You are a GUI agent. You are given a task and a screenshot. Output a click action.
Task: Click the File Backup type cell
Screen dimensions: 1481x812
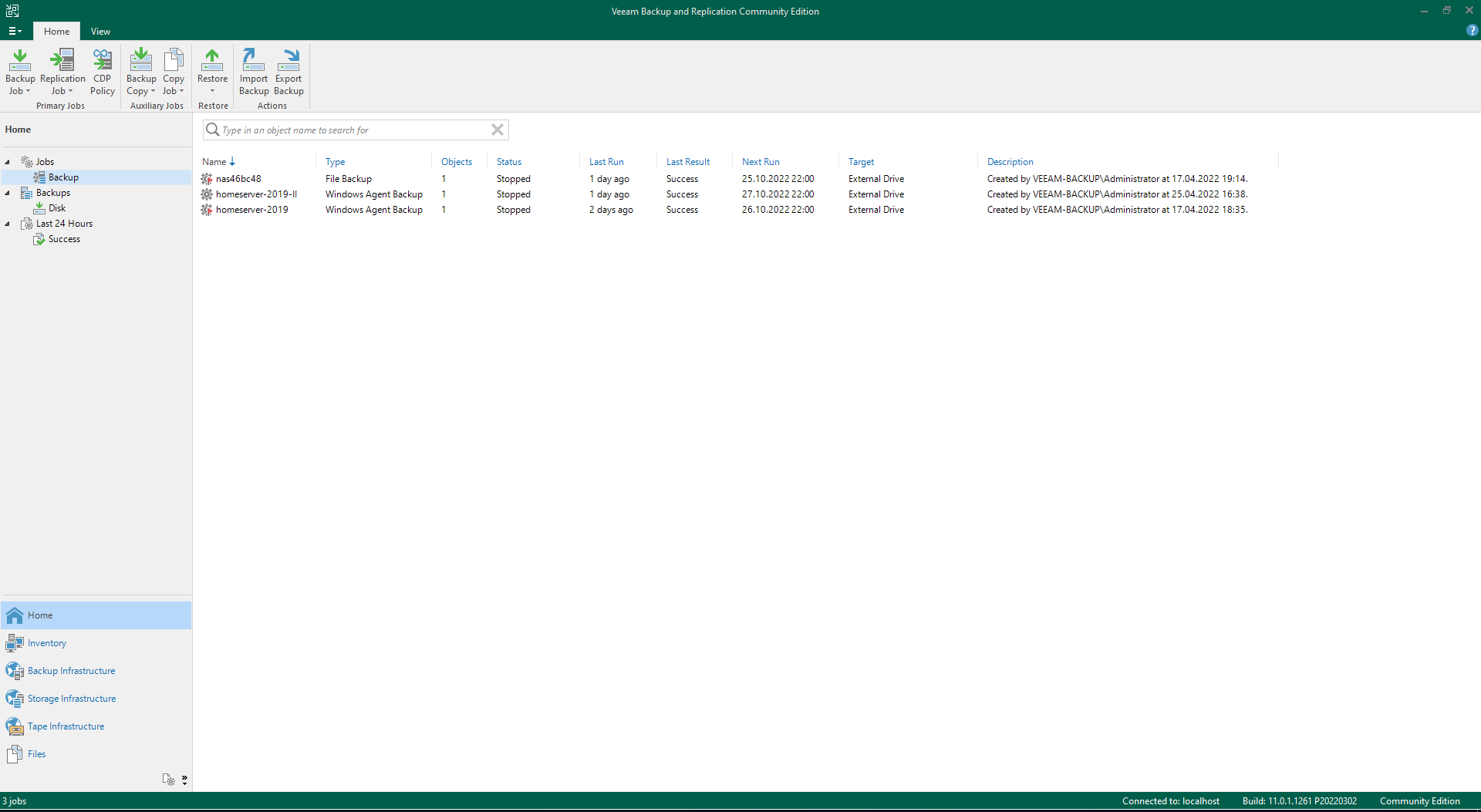[x=349, y=179]
